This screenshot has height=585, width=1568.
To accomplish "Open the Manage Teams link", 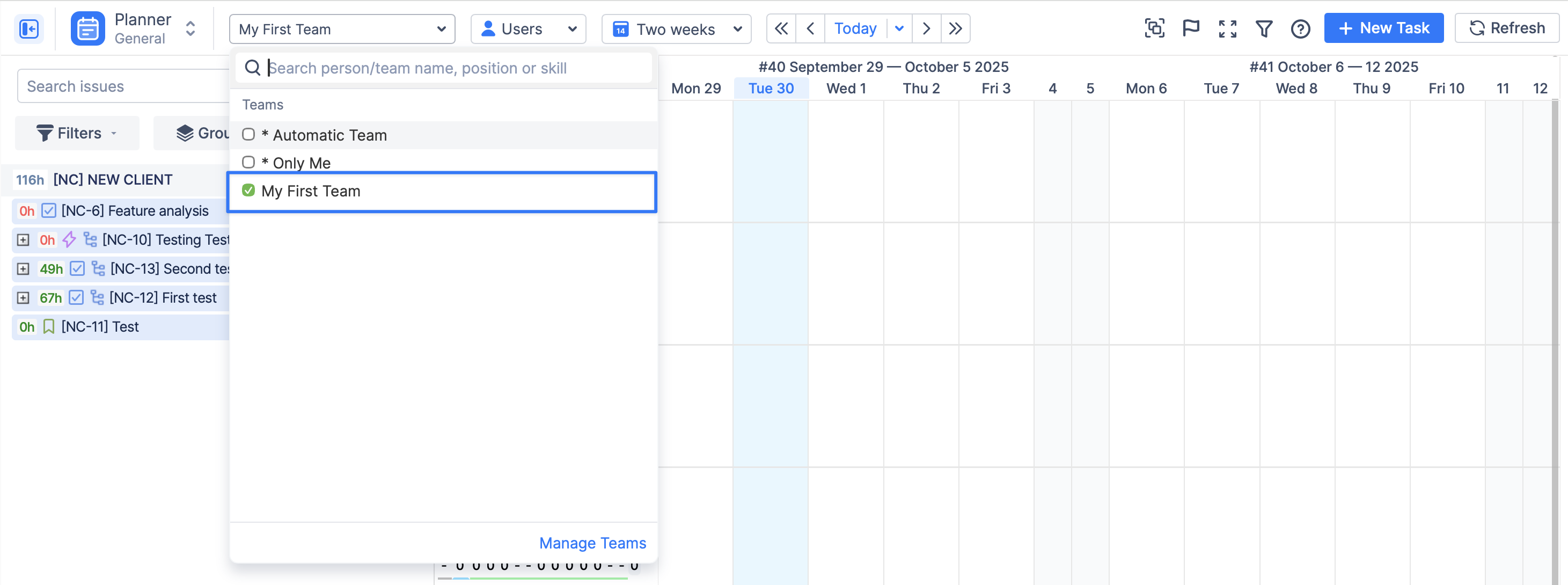I will pos(592,543).
